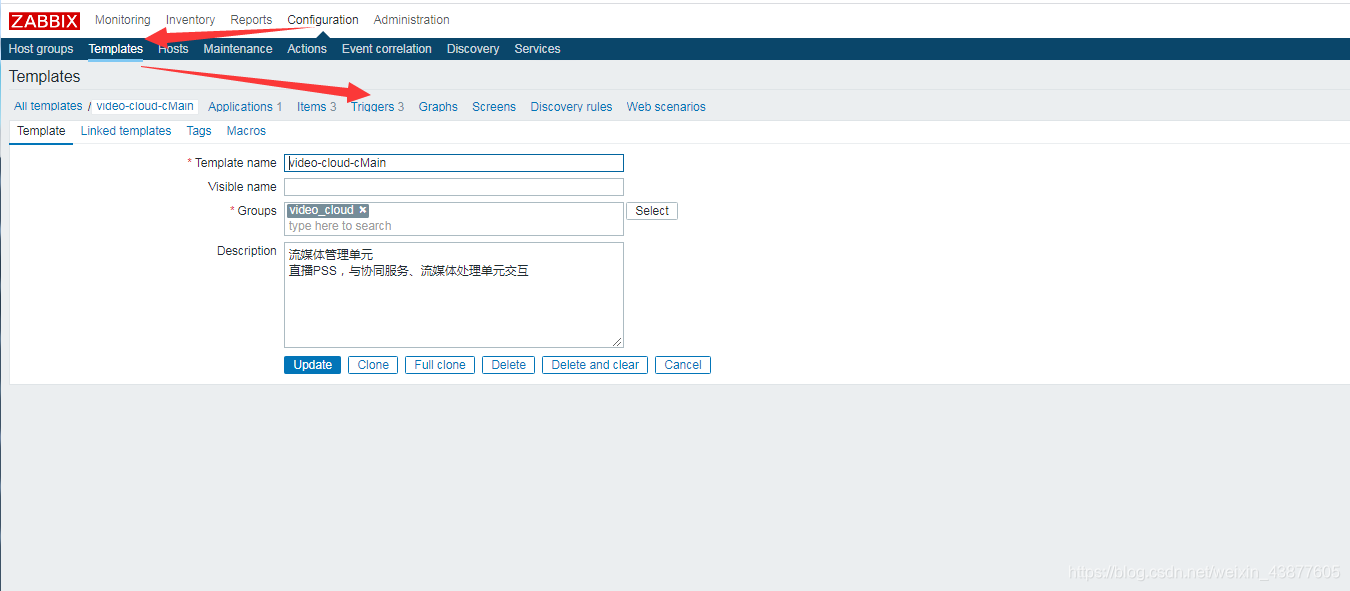Click the Cancel button
The height and width of the screenshot is (591, 1350).
(x=683, y=365)
